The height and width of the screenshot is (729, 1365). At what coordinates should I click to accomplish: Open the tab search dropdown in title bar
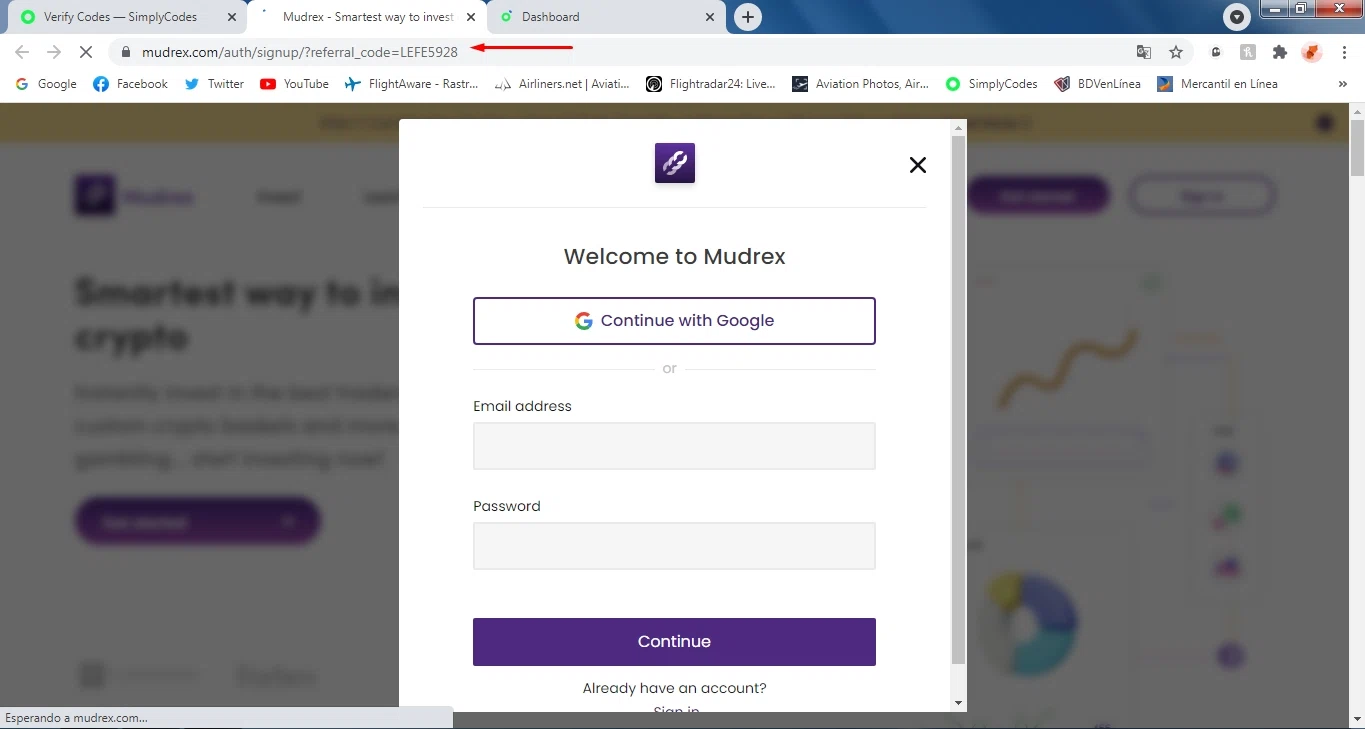(1238, 17)
